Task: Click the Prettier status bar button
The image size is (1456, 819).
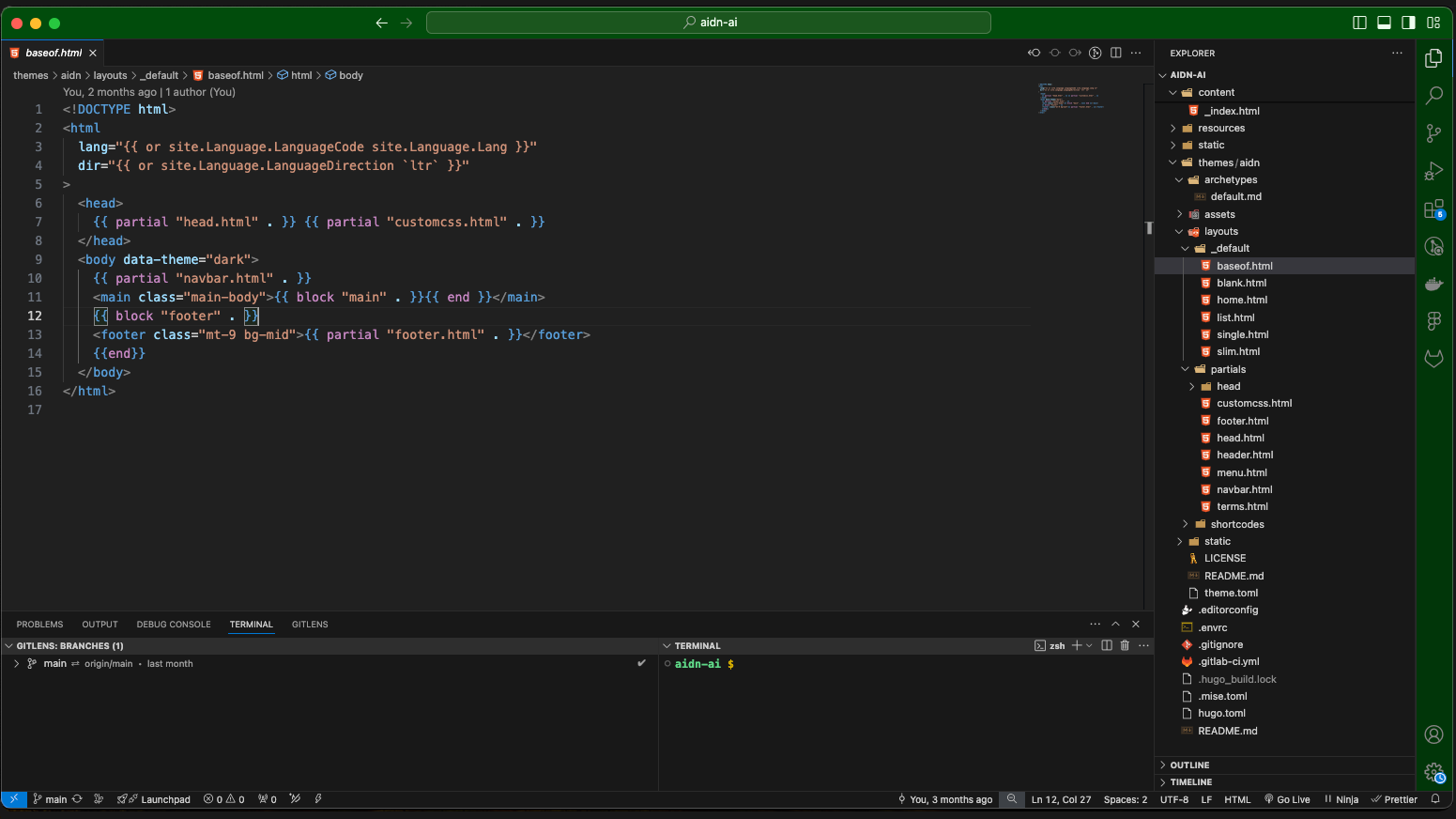Action: [1394, 799]
